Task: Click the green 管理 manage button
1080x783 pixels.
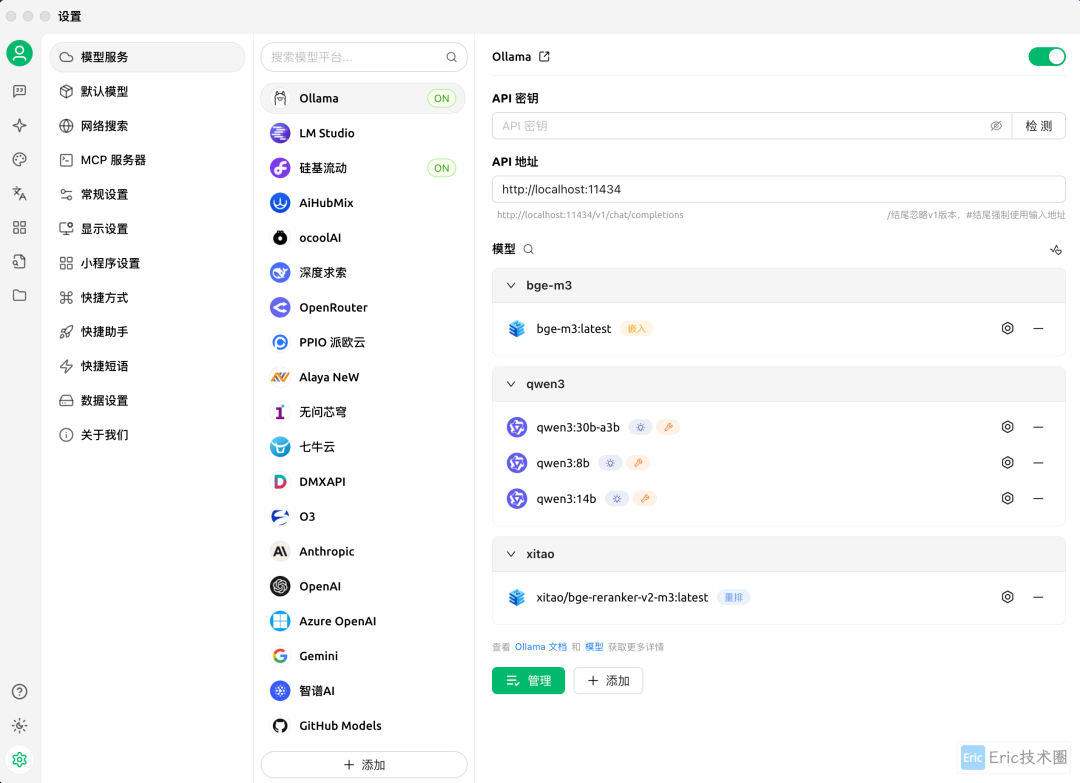Action: (528, 680)
